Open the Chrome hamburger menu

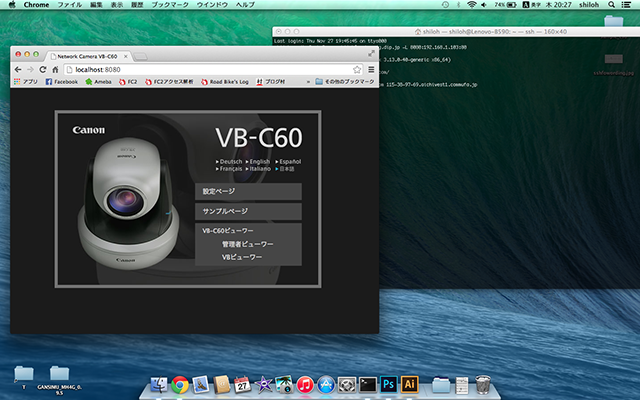tap(371, 70)
